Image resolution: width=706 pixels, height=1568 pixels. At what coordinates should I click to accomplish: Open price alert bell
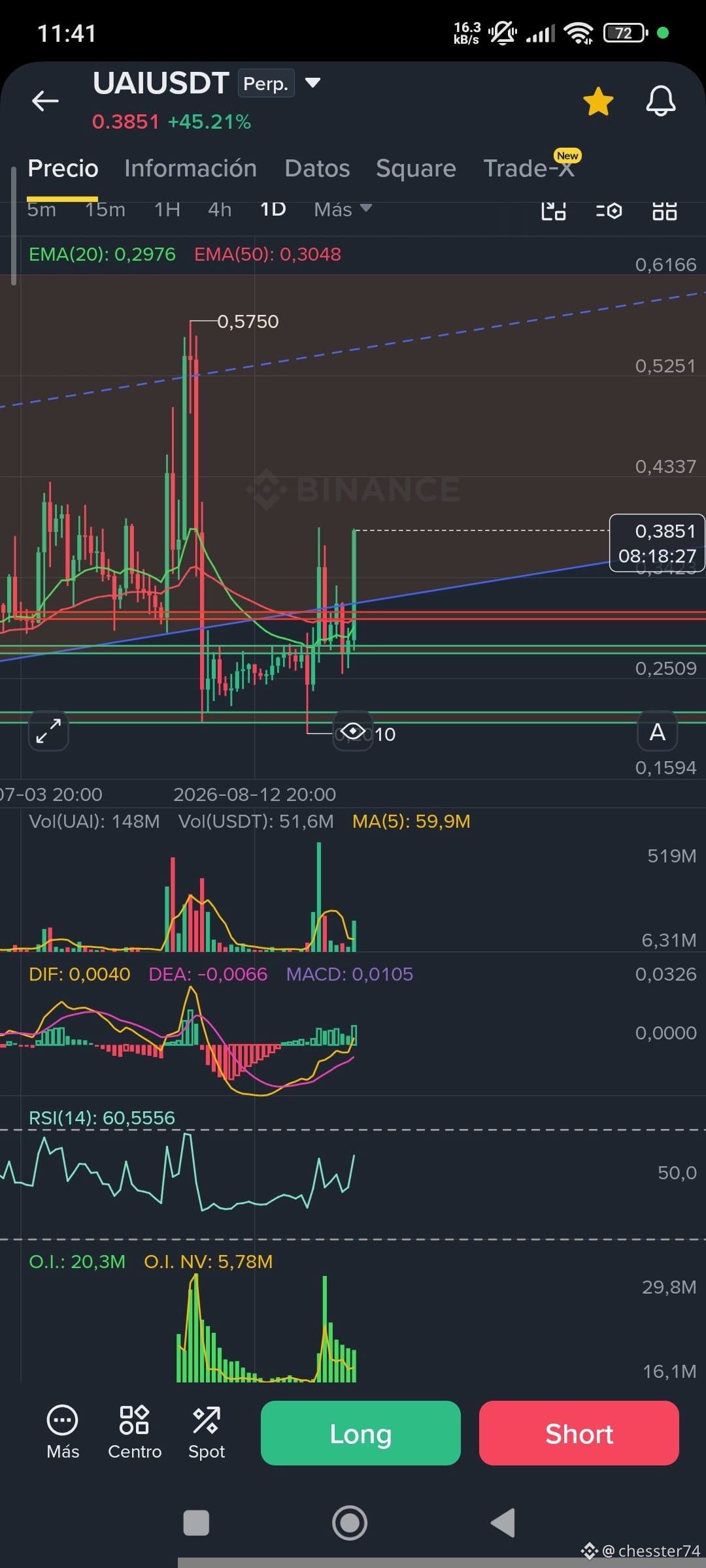pos(661,101)
